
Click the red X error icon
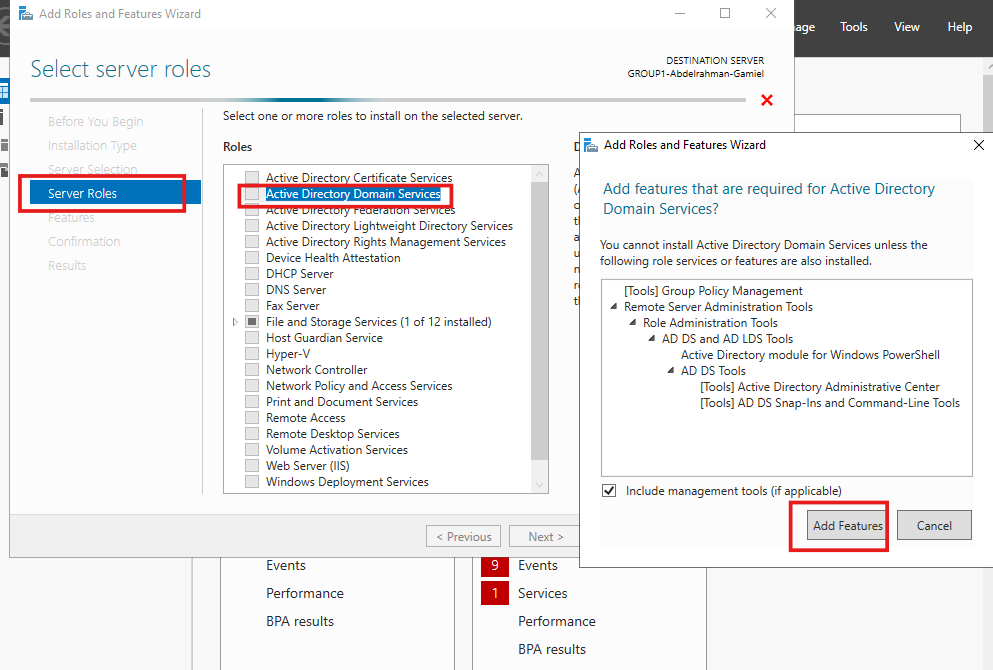tap(767, 100)
